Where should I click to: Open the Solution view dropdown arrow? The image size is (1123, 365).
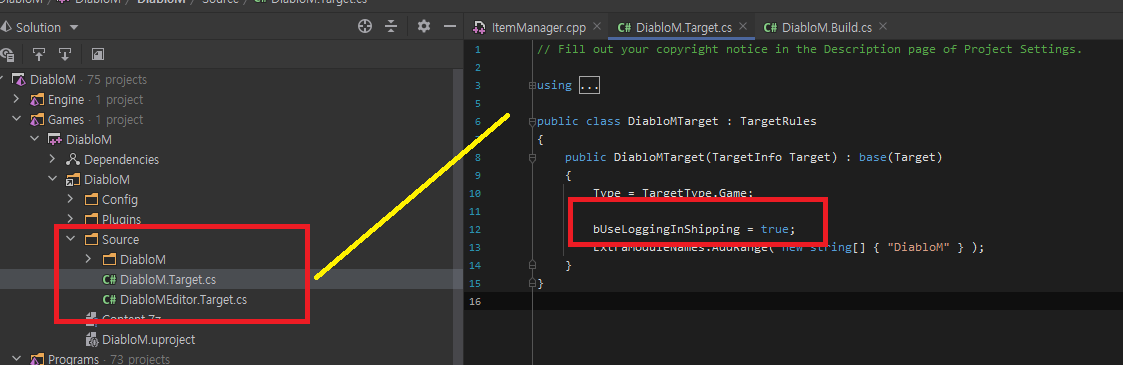coord(74,28)
